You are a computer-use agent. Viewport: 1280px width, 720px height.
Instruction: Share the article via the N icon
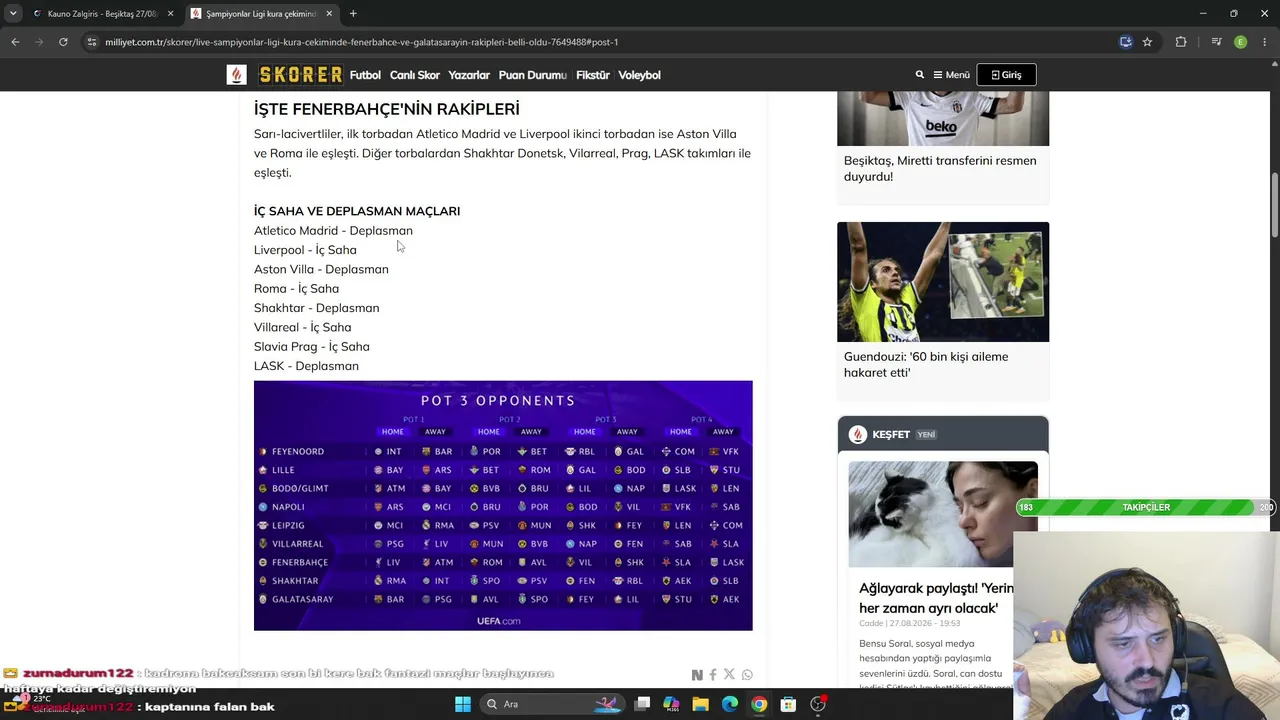coord(697,675)
